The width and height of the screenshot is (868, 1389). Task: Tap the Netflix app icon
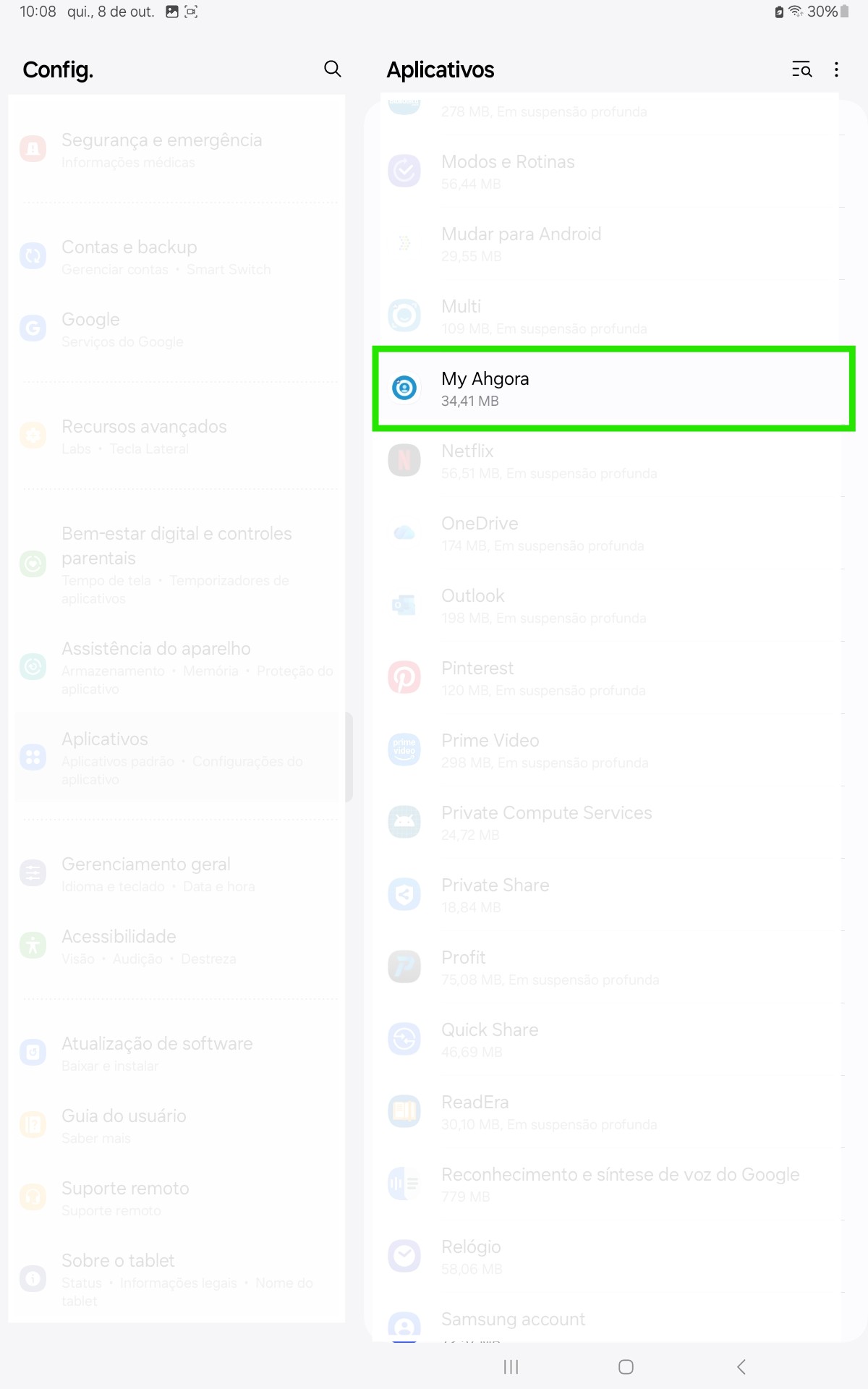404,460
